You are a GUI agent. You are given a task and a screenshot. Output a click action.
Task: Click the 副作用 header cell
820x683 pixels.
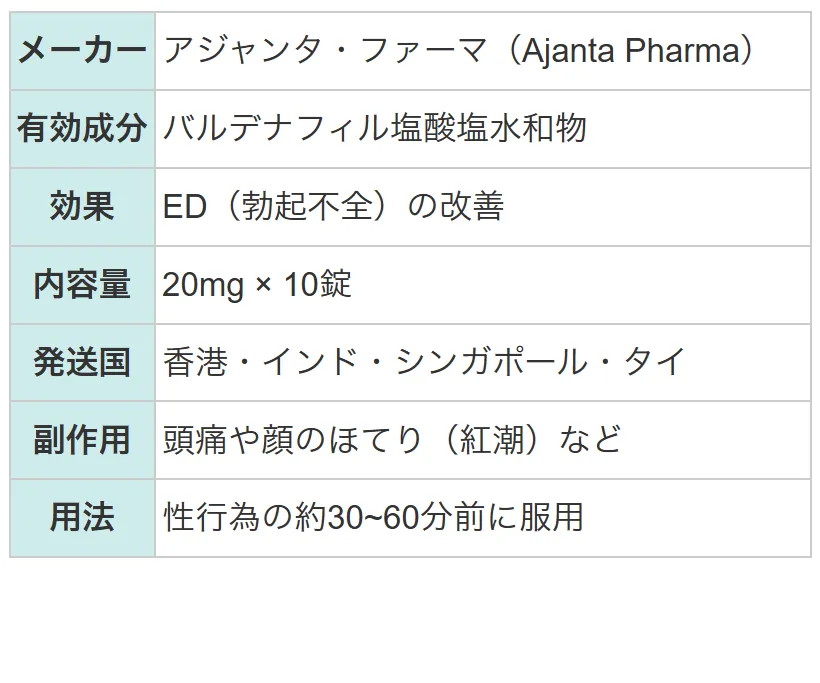click(83, 440)
